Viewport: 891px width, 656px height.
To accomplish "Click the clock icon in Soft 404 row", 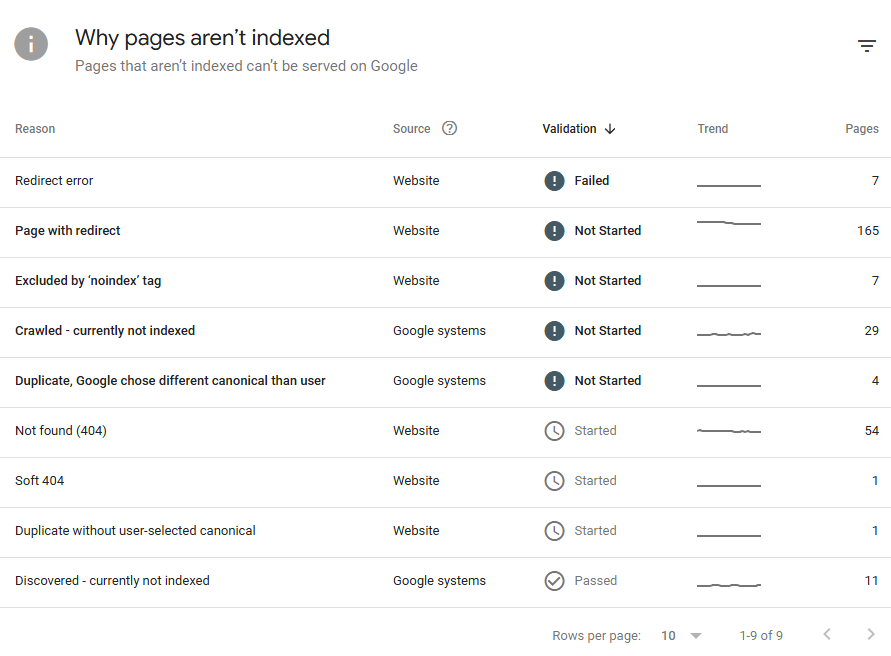I will [x=554, y=481].
